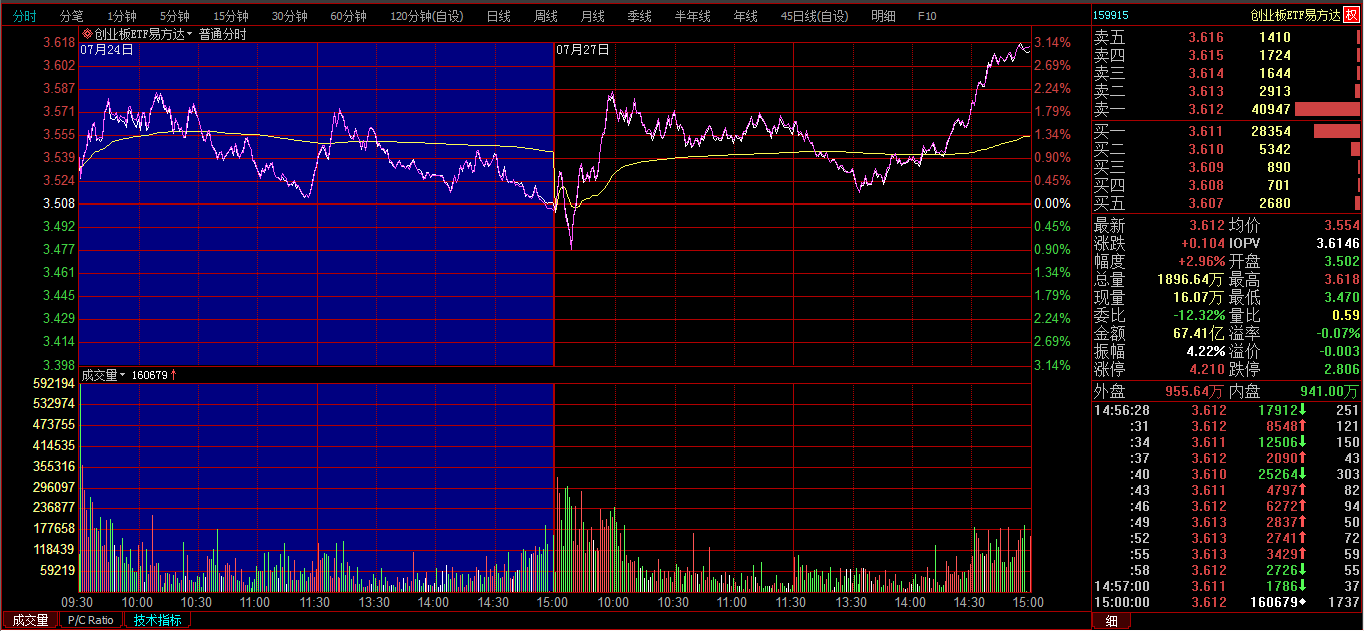Switch to the 分时 intraday view tab
This screenshot has height=631, width=1364.
pyautogui.click(x=24, y=16)
